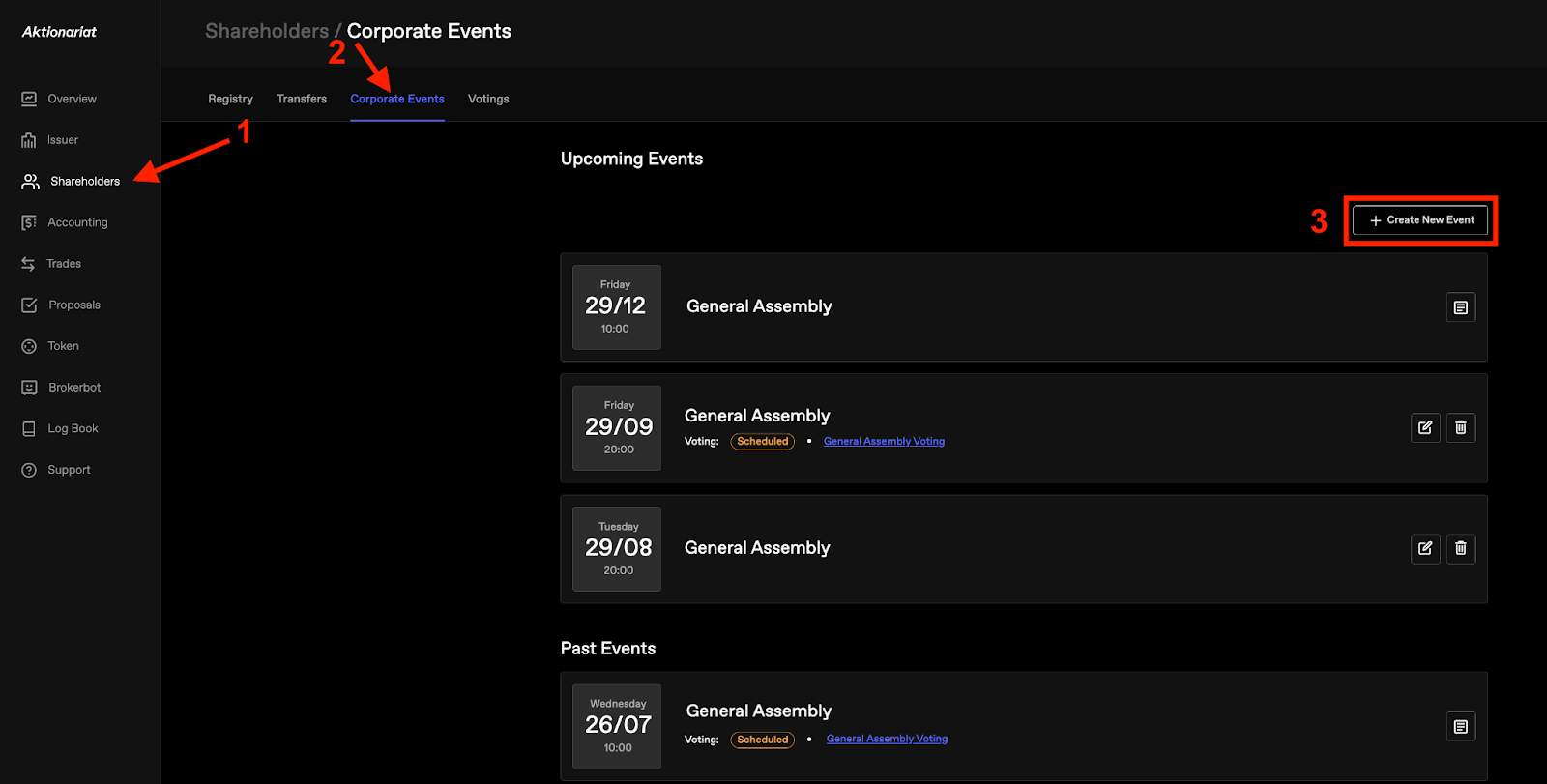Open the Votings tab
This screenshot has width=1547, height=784.
(488, 99)
